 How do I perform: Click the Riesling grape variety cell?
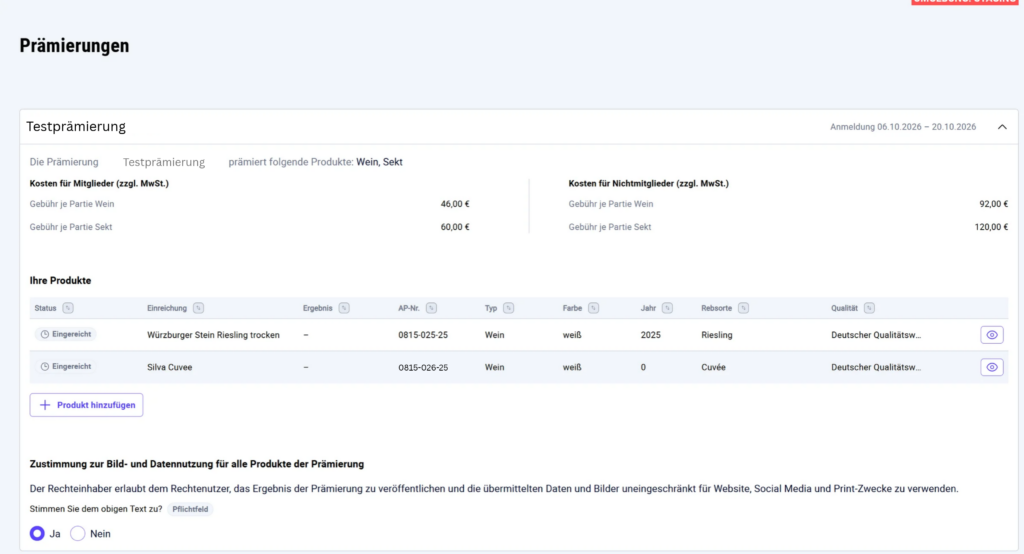point(717,334)
